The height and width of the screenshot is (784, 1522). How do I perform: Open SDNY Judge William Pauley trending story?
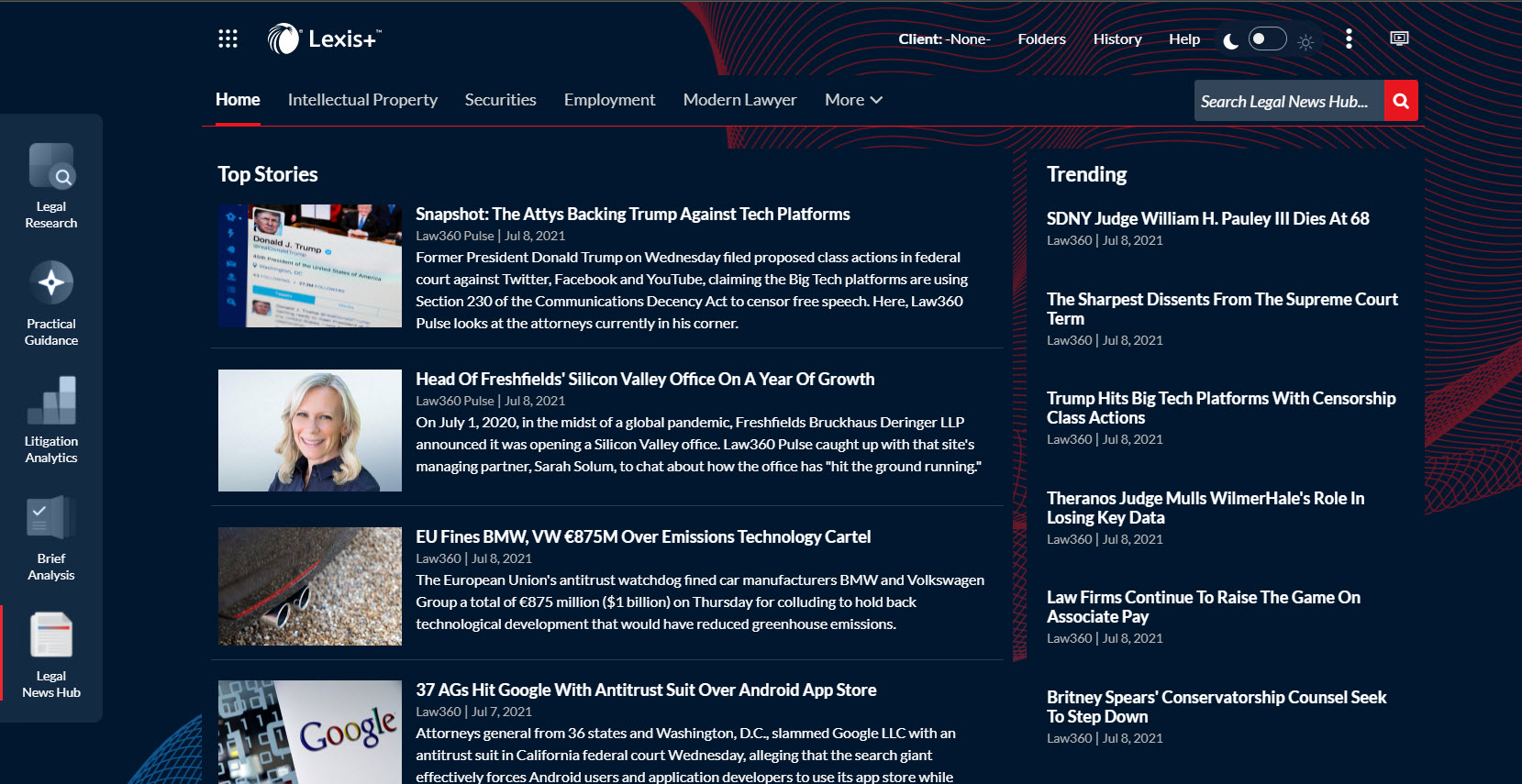pos(1207,219)
